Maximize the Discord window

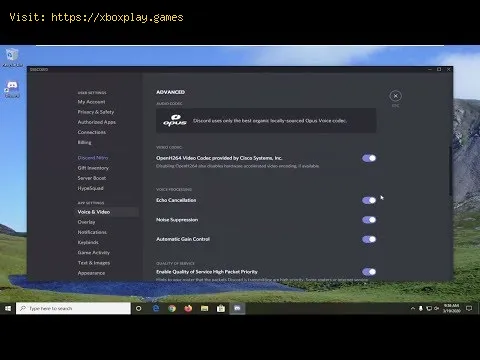439,69
